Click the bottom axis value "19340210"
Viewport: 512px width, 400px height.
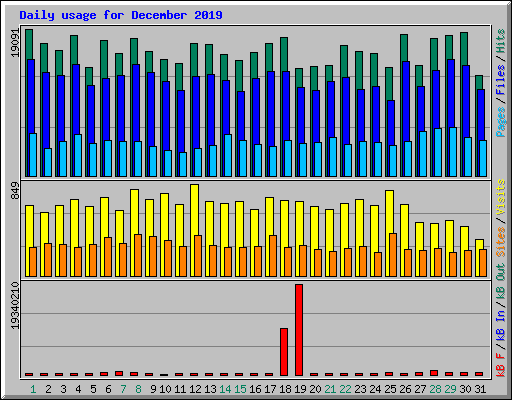15,305
